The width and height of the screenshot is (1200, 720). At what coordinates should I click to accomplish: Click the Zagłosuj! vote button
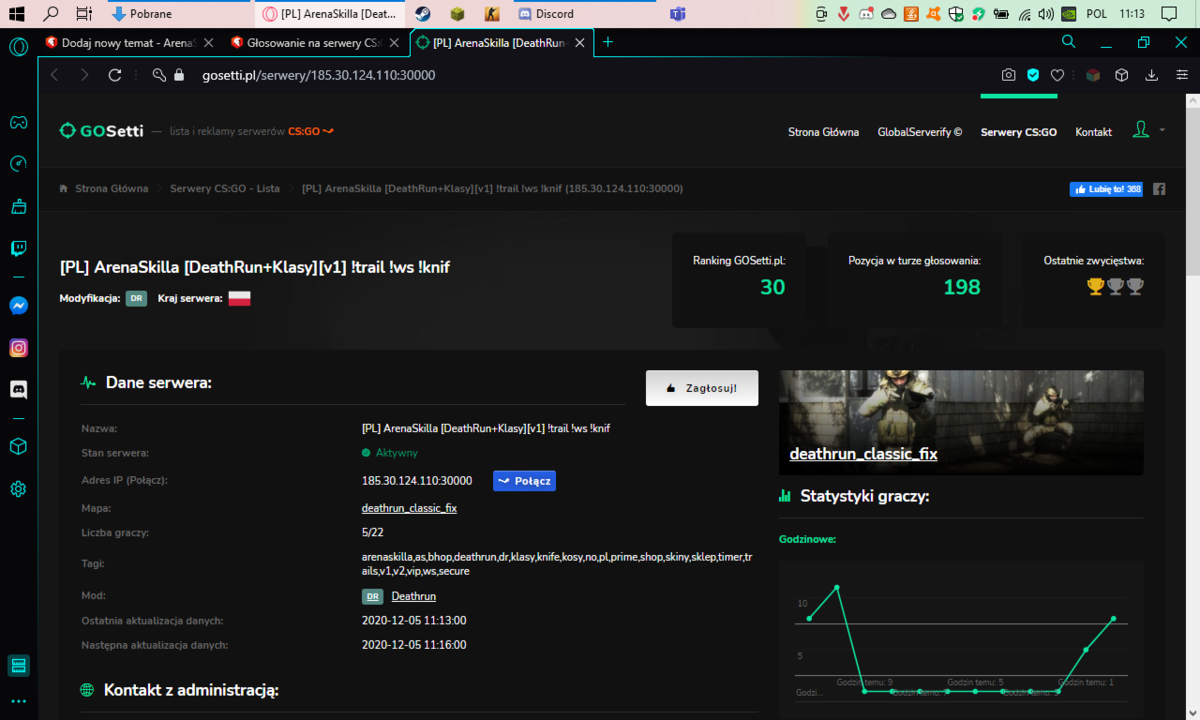point(702,388)
